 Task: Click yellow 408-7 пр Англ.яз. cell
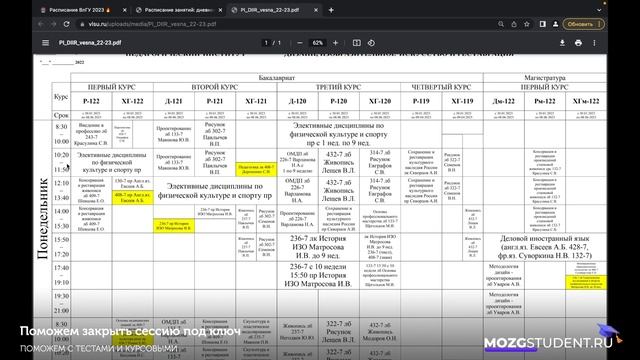point(132,198)
